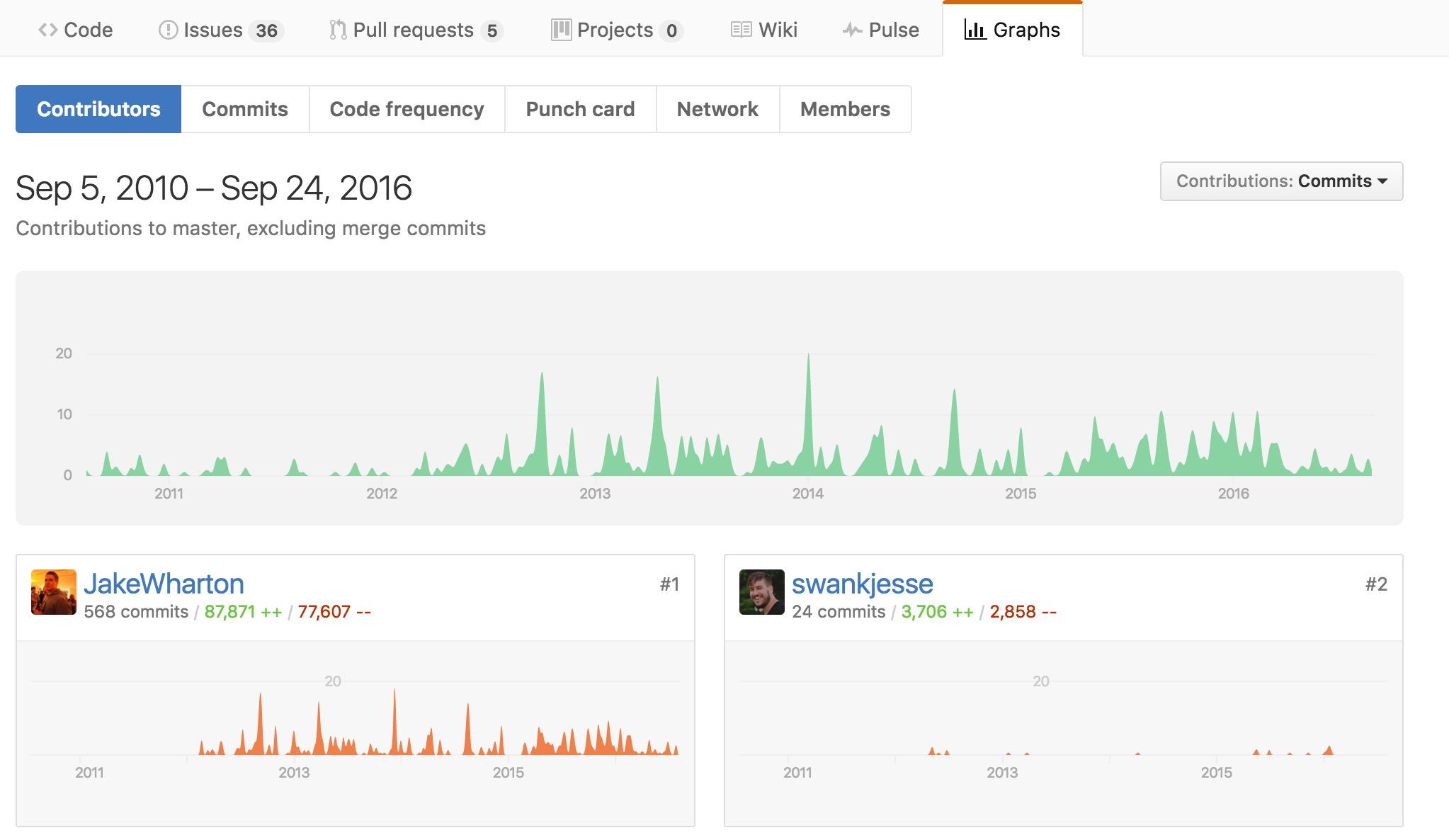This screenshot has height=840, width=1449.
Task: Open the Punch card graph
Action: coord(579,108)
